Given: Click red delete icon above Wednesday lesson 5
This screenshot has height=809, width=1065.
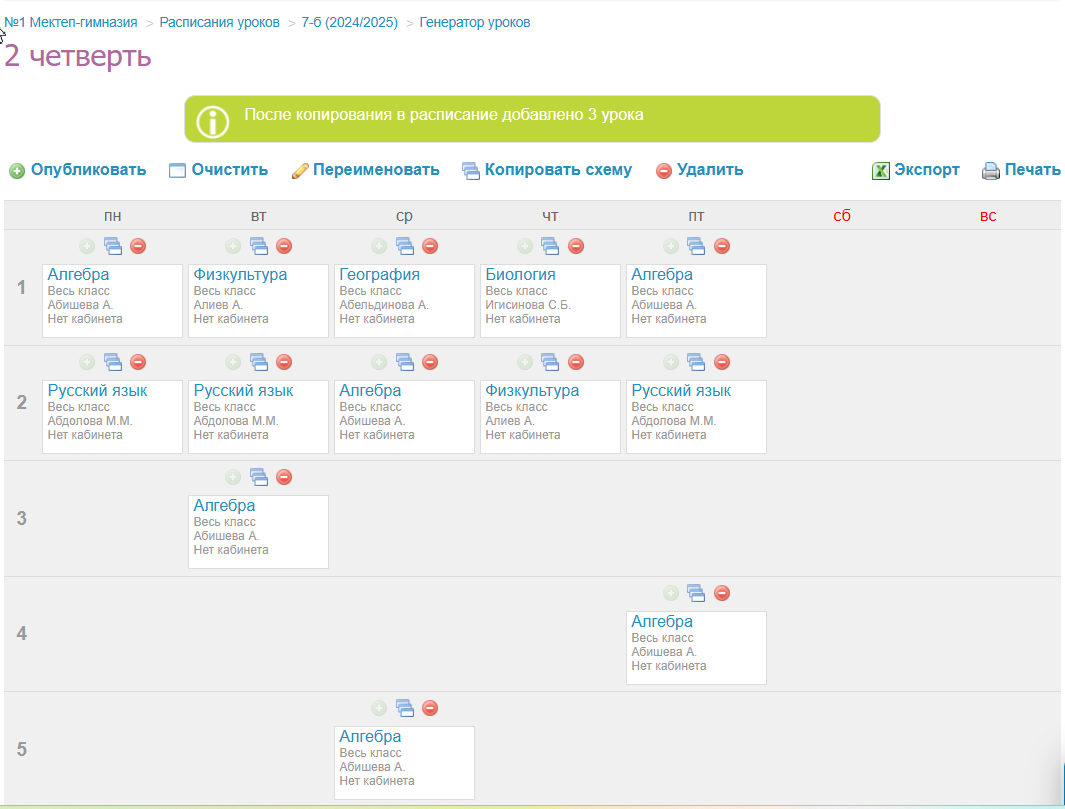Looking at the screenshot, I should coord(430,708).
